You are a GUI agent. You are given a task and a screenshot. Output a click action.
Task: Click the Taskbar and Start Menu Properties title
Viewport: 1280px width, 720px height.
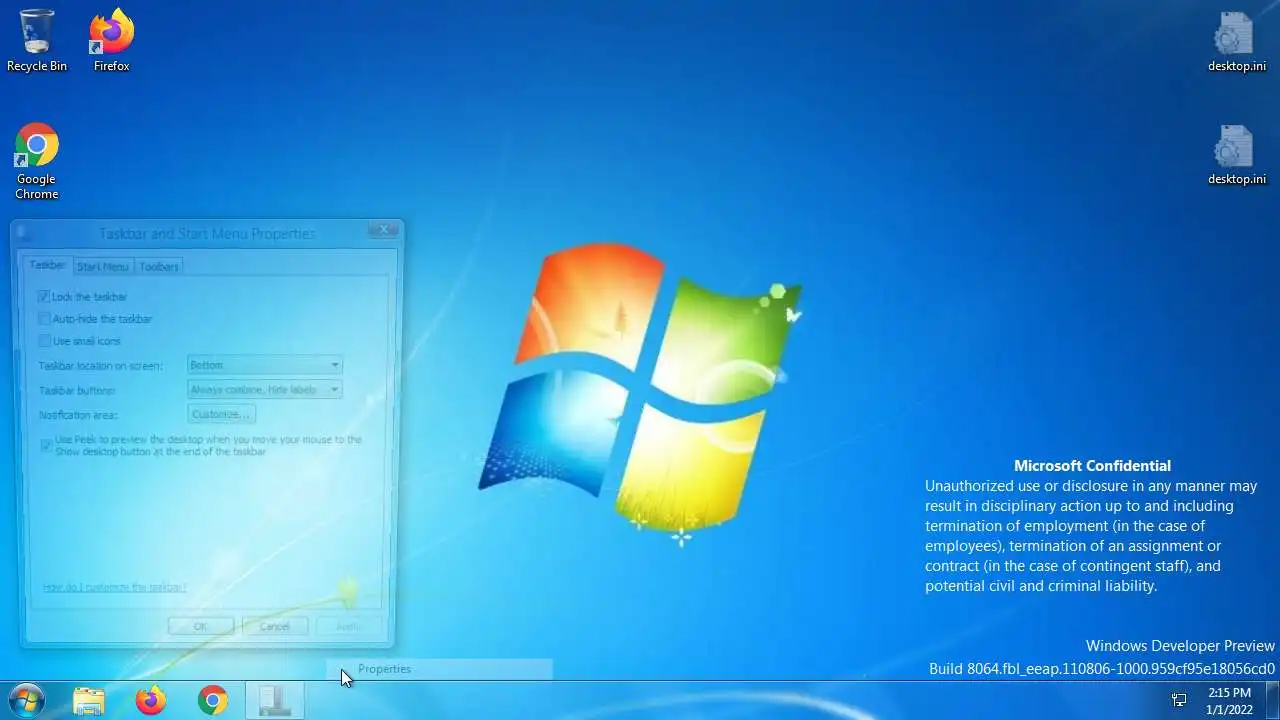tap(207, 233)
